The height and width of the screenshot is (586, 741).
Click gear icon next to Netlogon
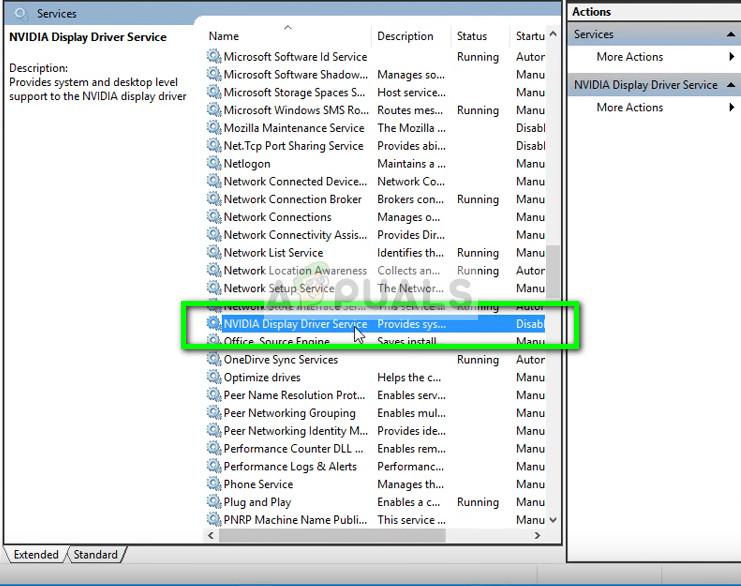click(214, 163)
